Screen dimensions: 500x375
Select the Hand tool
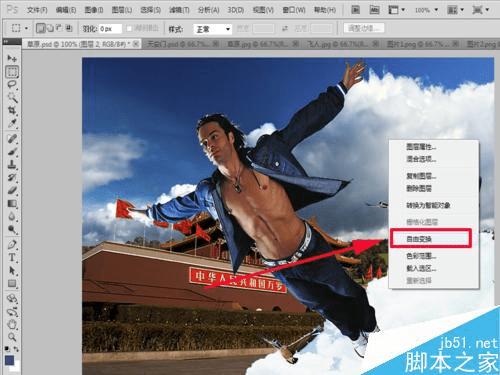tap(12, 324)
